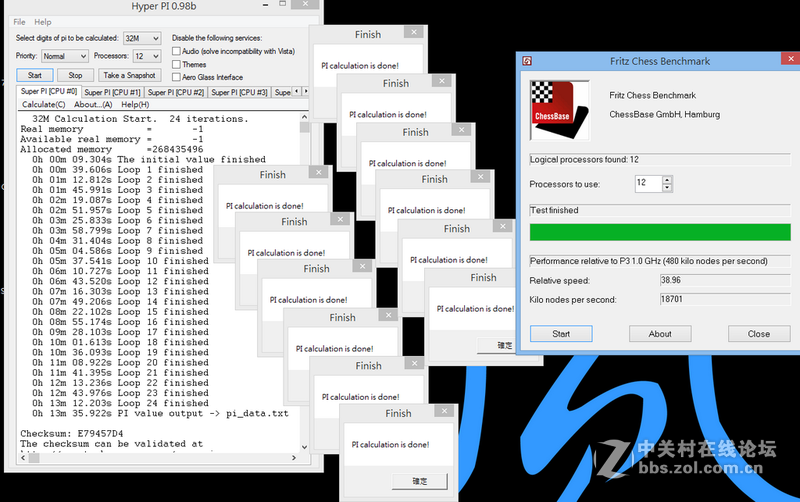Click the About button in Fritz Chess Benchmark

tap(660, 334)
